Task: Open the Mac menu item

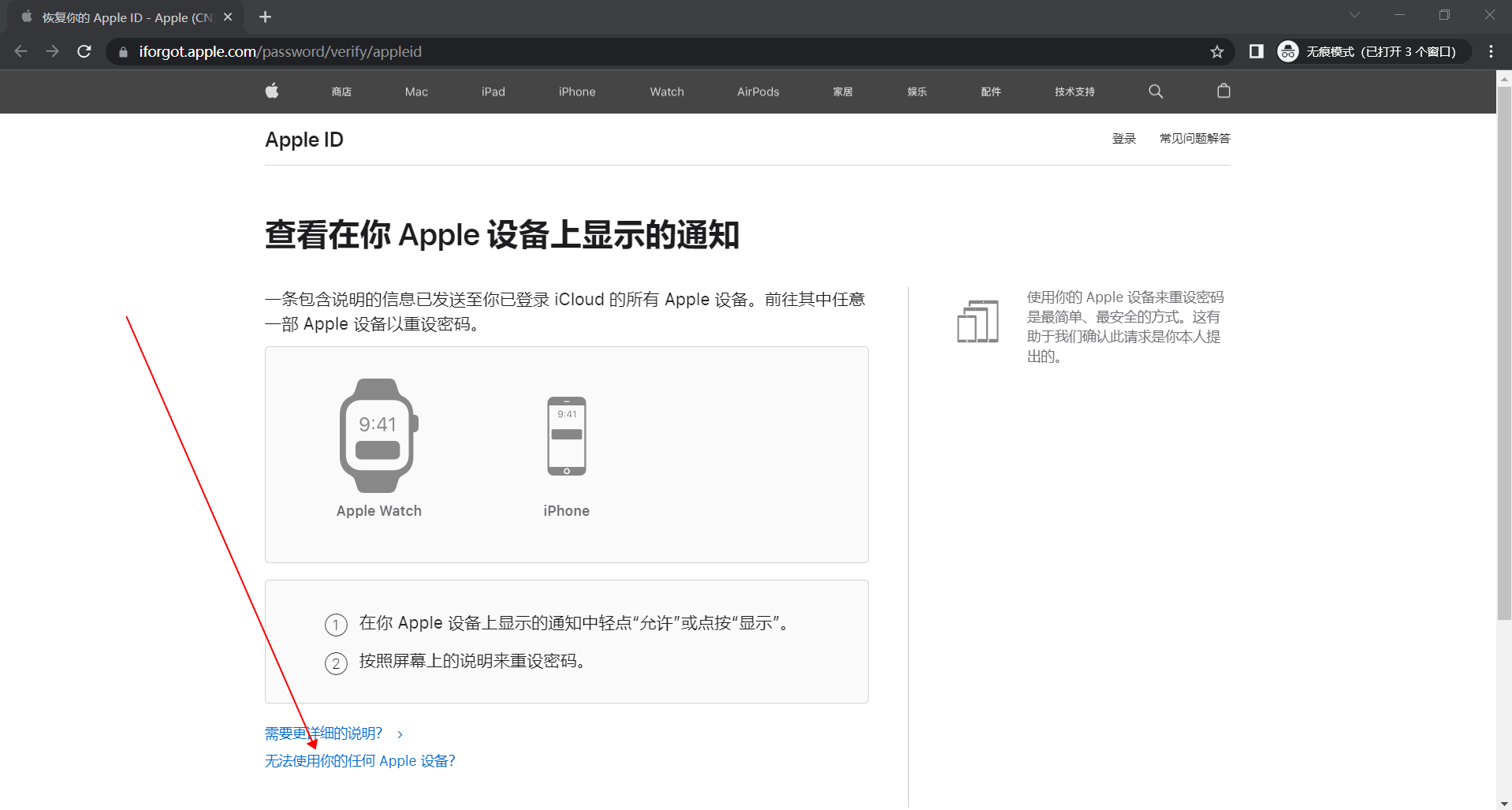Action: pos(416,91)
